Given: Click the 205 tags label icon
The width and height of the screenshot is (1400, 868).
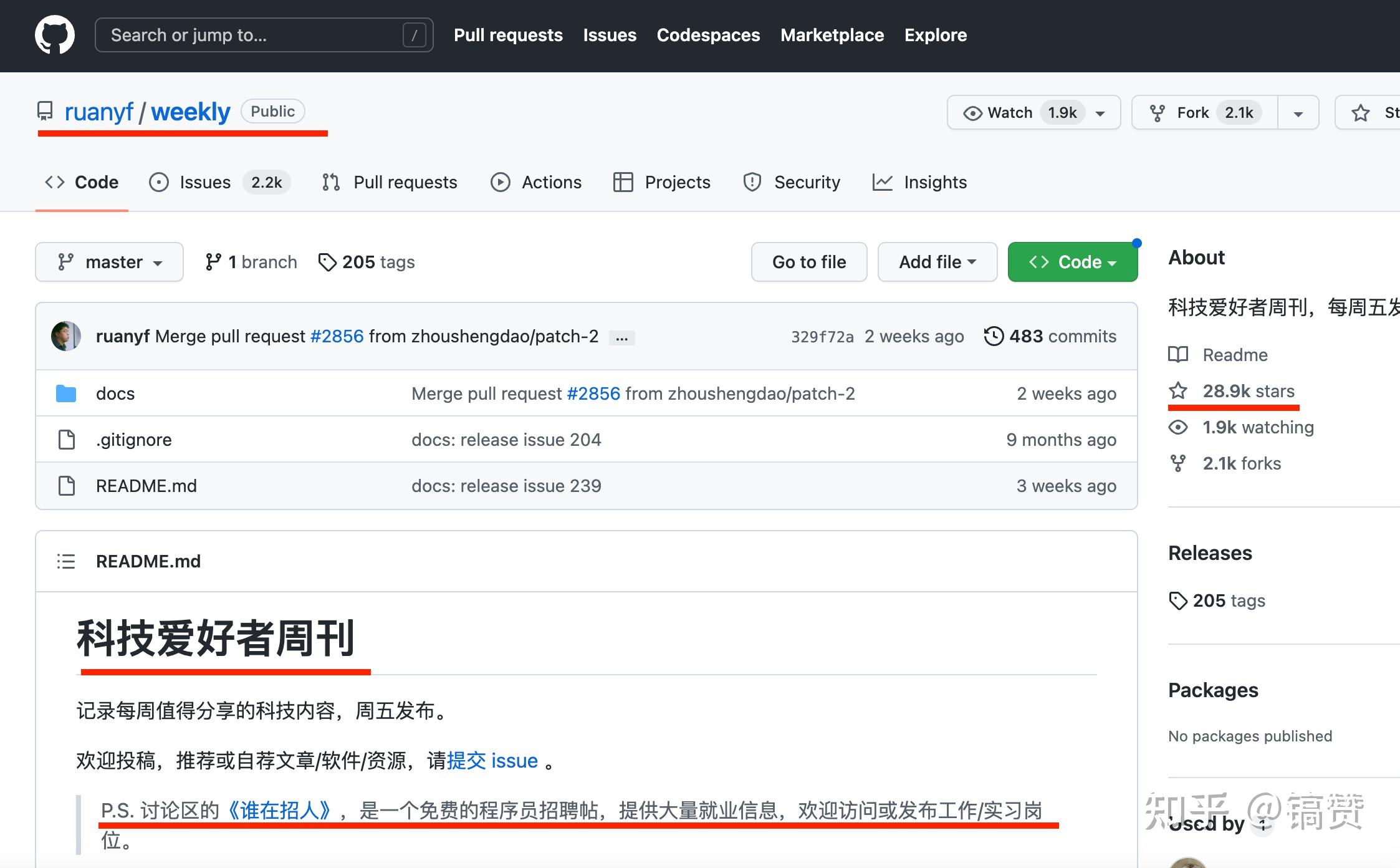Looking at the screenshot, I should pos(328,262).
